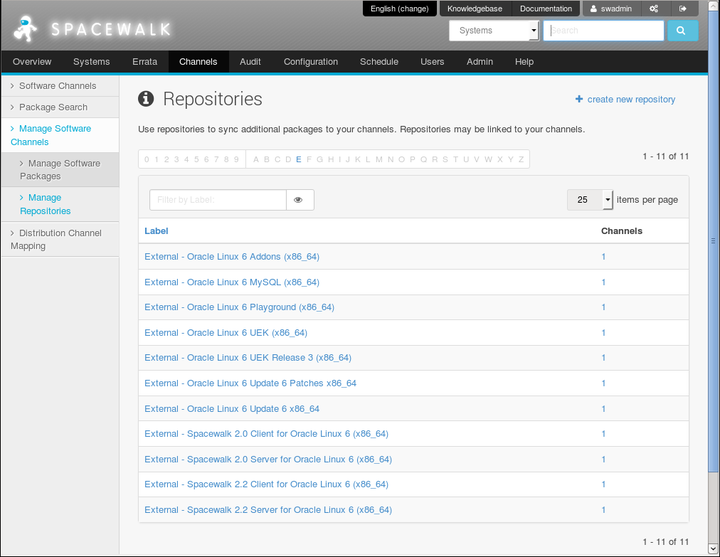This screenshot has width=720, height=557.
Task: Sort by the Label column header
Action: click(x=157, y=231)
